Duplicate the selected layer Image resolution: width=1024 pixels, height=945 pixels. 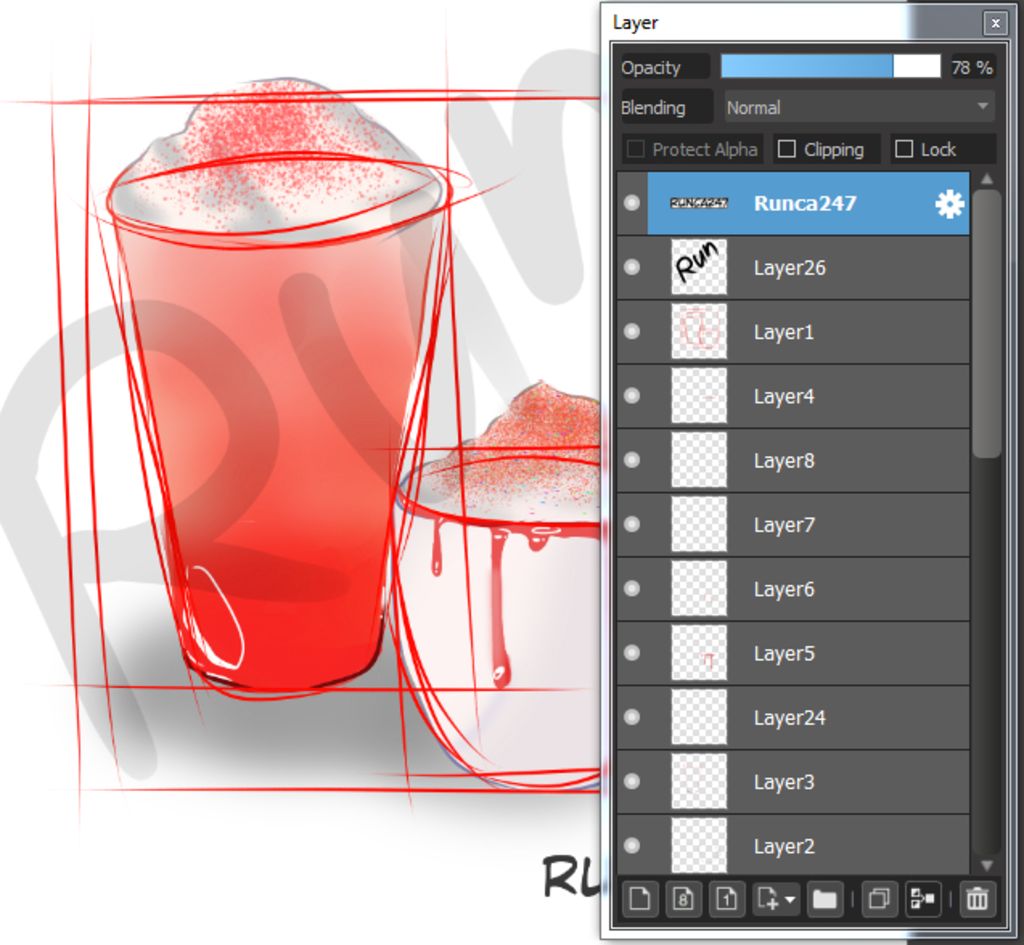(879, 899)
